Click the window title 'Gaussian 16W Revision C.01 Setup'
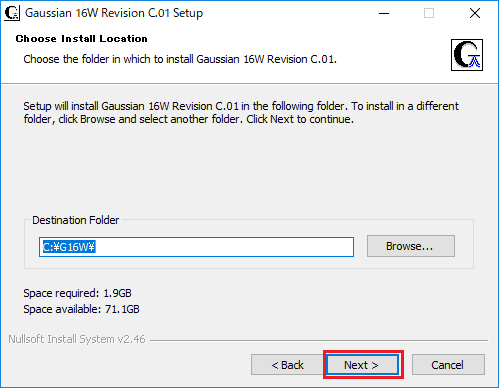Image resolution: width=499 pixels, height=388 pixels. (114, 13)
